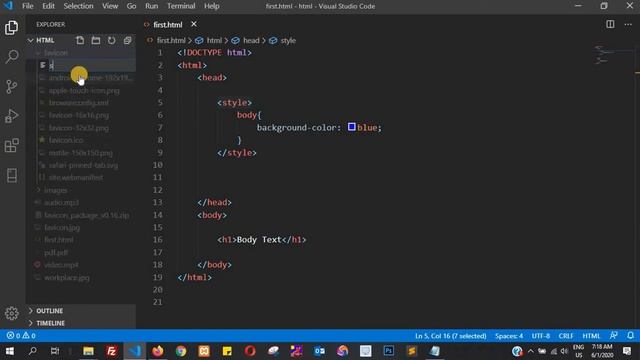Open the Extensions view
Viewport: 640px width, 360px height.
[x=11, y=145]
